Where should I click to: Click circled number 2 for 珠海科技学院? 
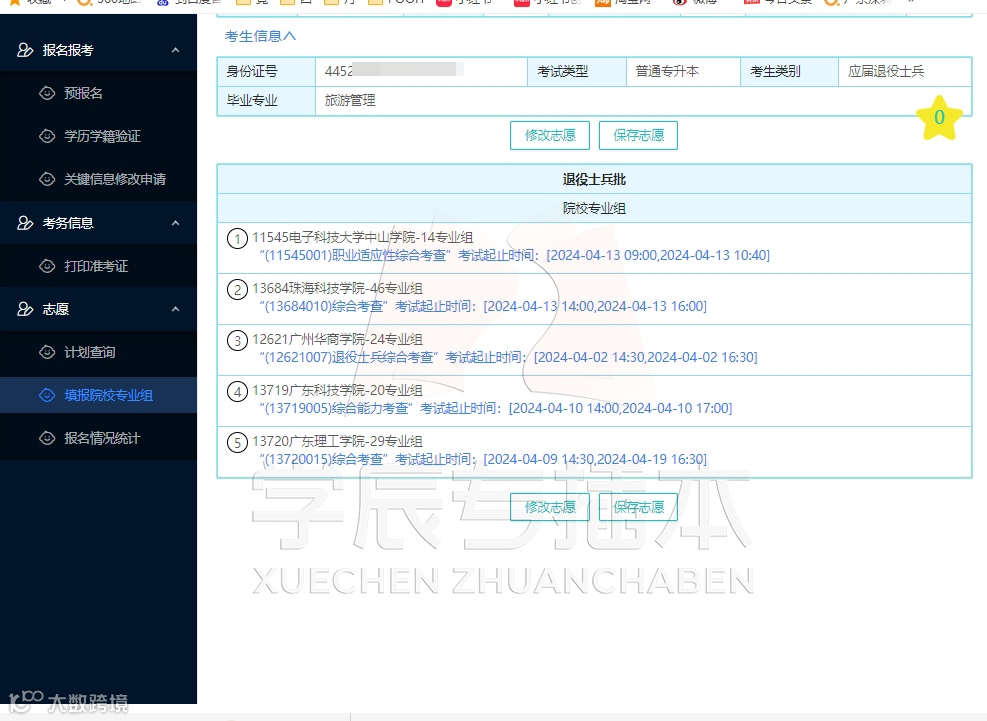pyautogui.click(x=237, y=290)
